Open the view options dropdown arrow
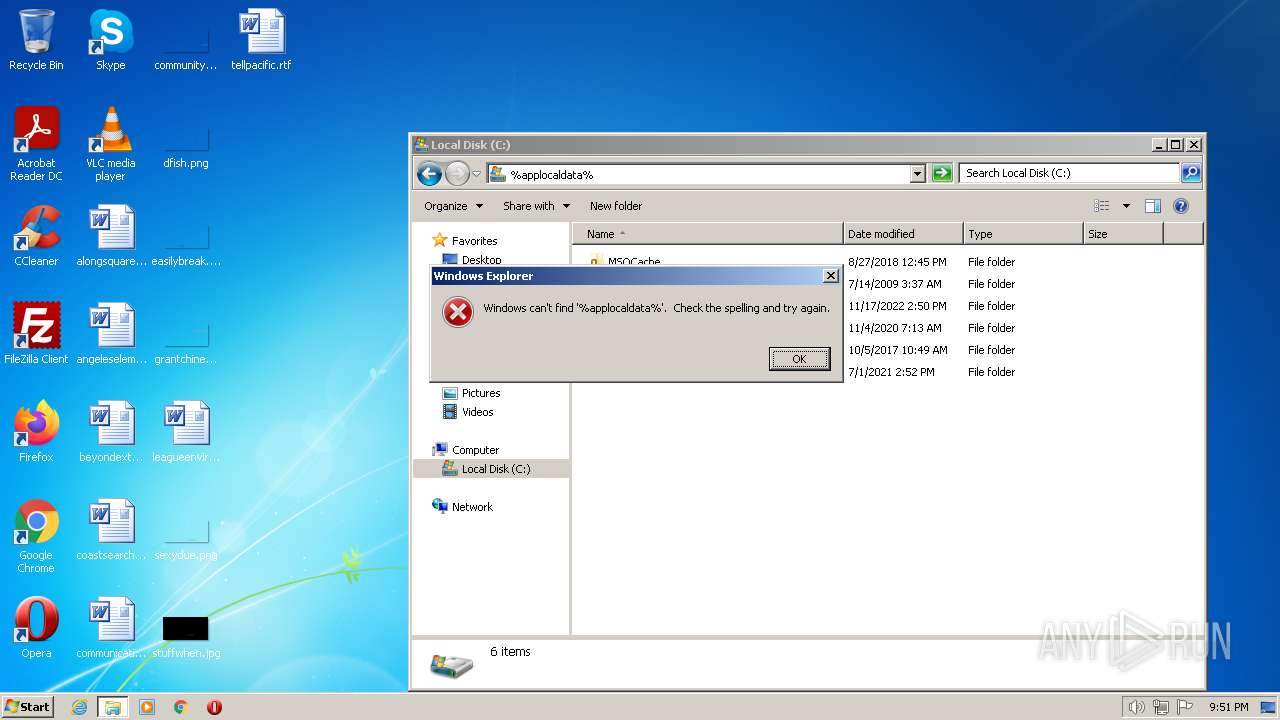 point(1126,206)
